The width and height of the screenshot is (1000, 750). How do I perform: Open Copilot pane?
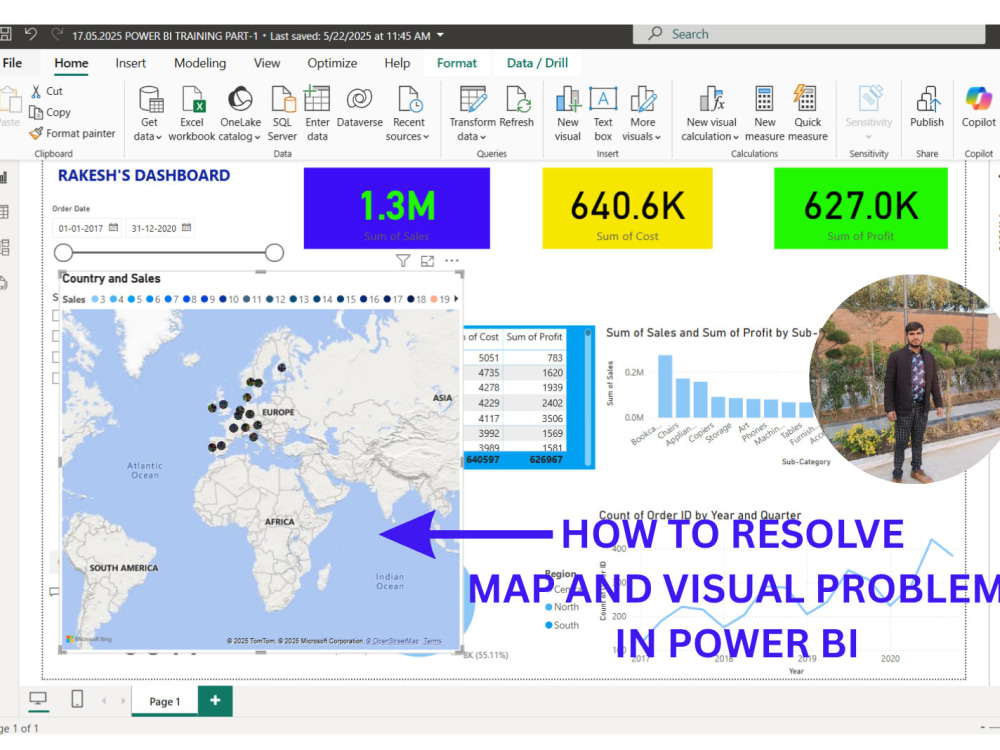[978, 107]
